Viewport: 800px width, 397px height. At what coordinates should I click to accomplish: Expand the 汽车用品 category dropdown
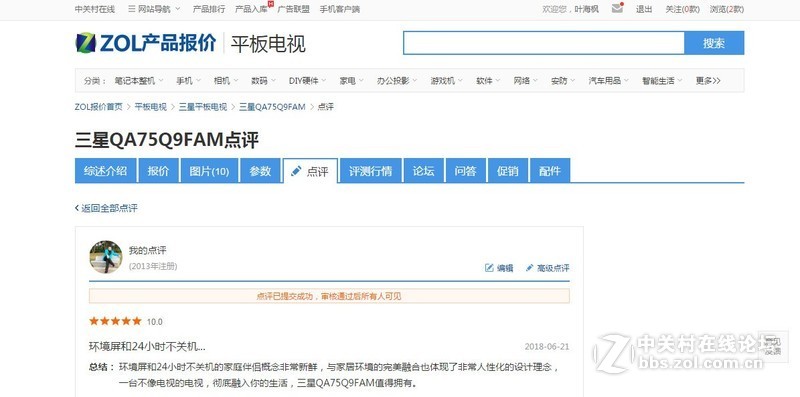[x=609, y=81]
